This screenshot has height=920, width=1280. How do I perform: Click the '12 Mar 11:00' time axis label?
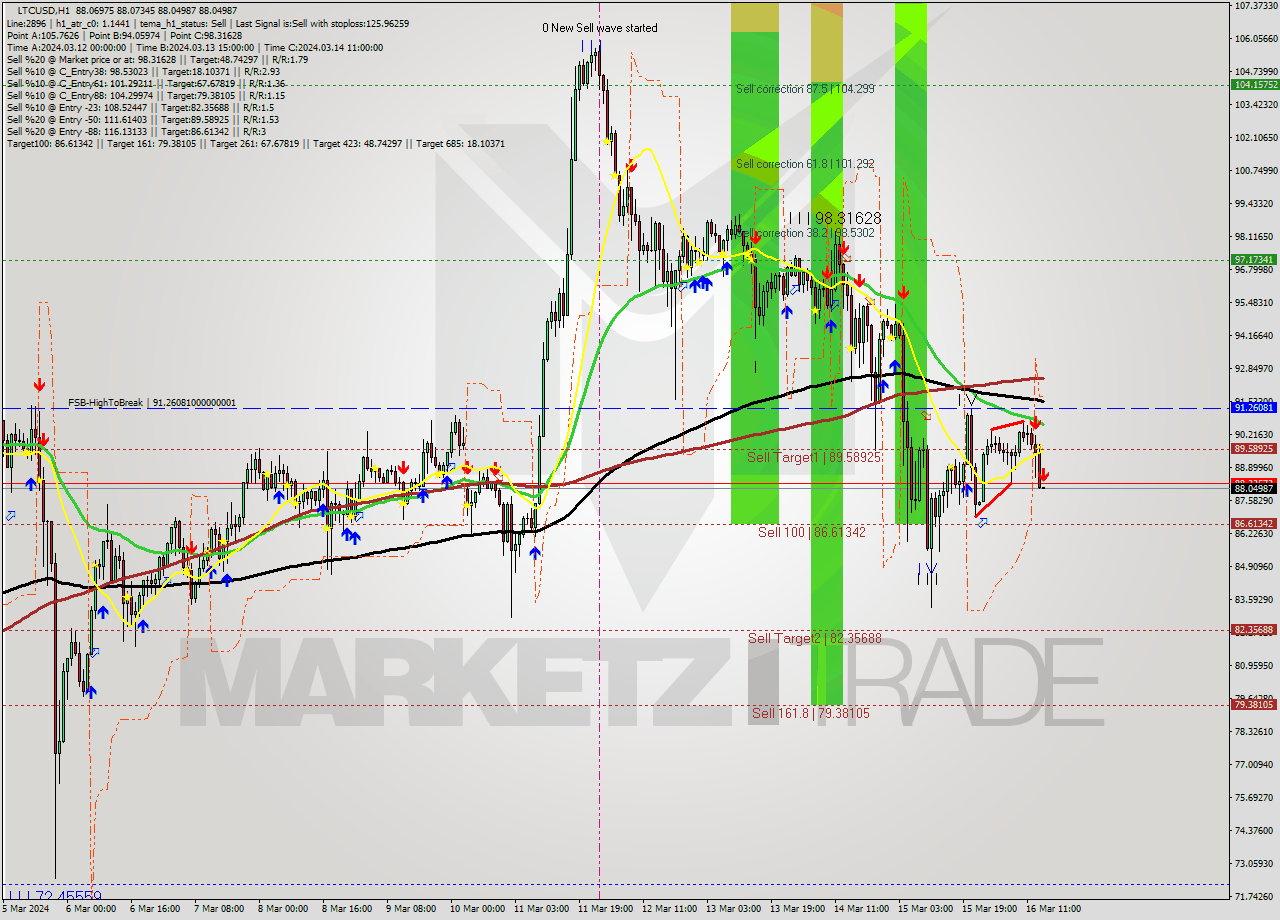(668, 909)
